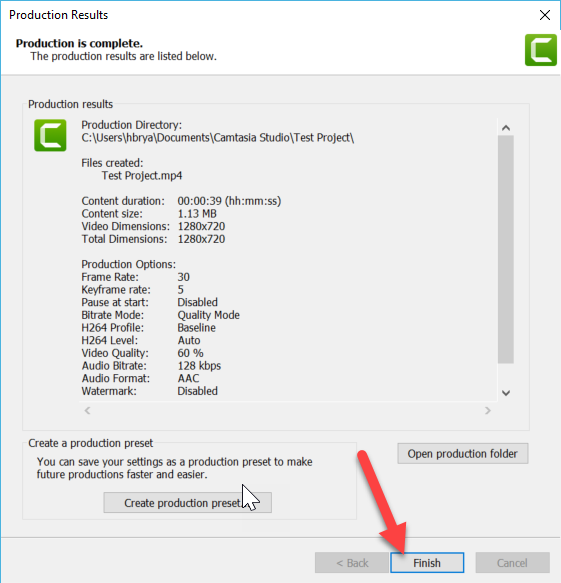561x583 pixels.
Task: Click the left arrow of the horizontal scrollbar
Action: point(87,410)
